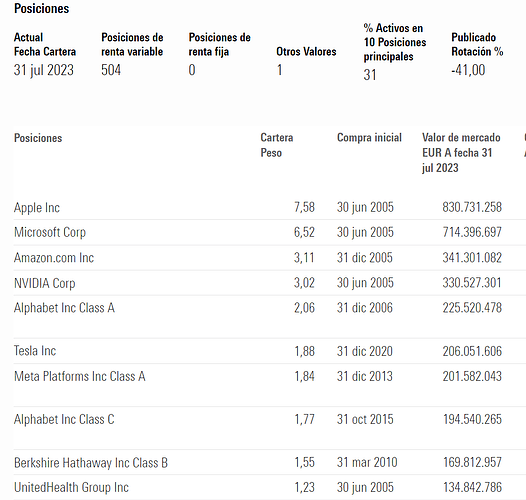Select Apple weight value 7,58
The image size is (526, 500).
pos(305,207)
